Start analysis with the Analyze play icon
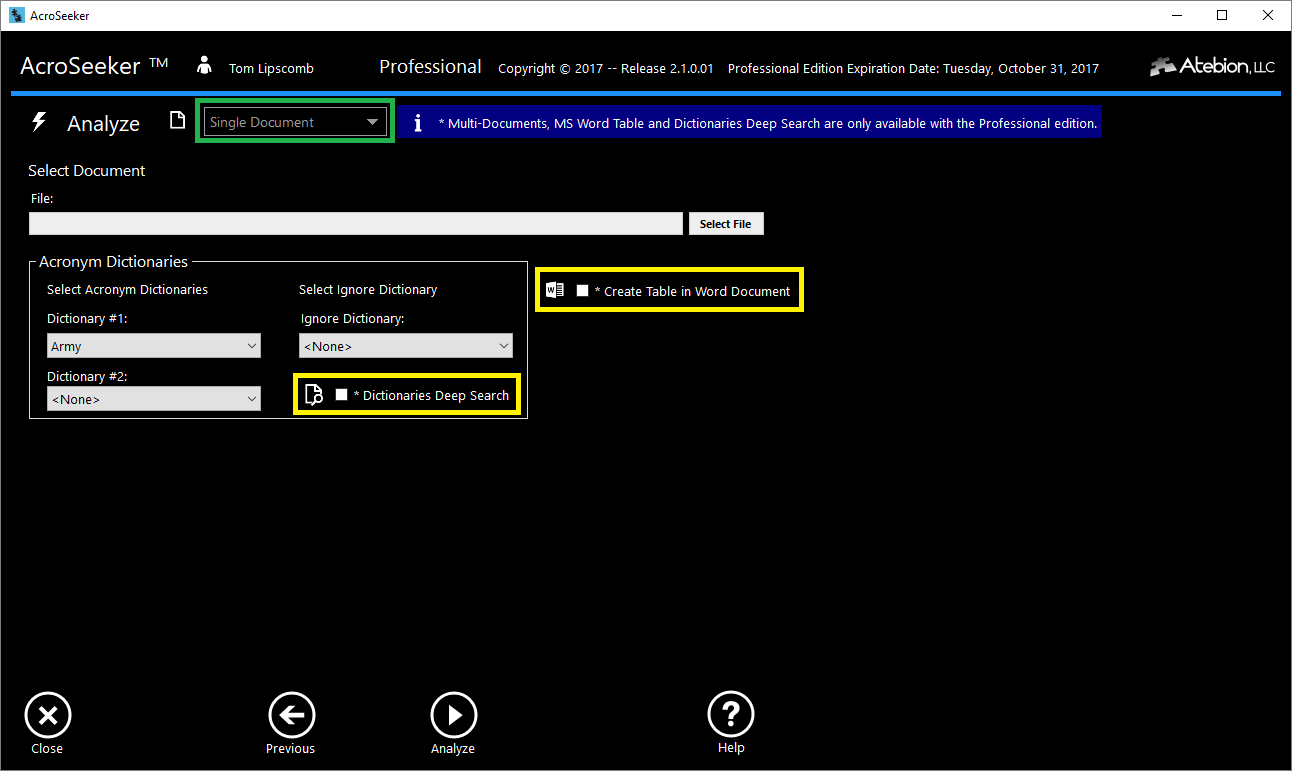 coord(453,715)
